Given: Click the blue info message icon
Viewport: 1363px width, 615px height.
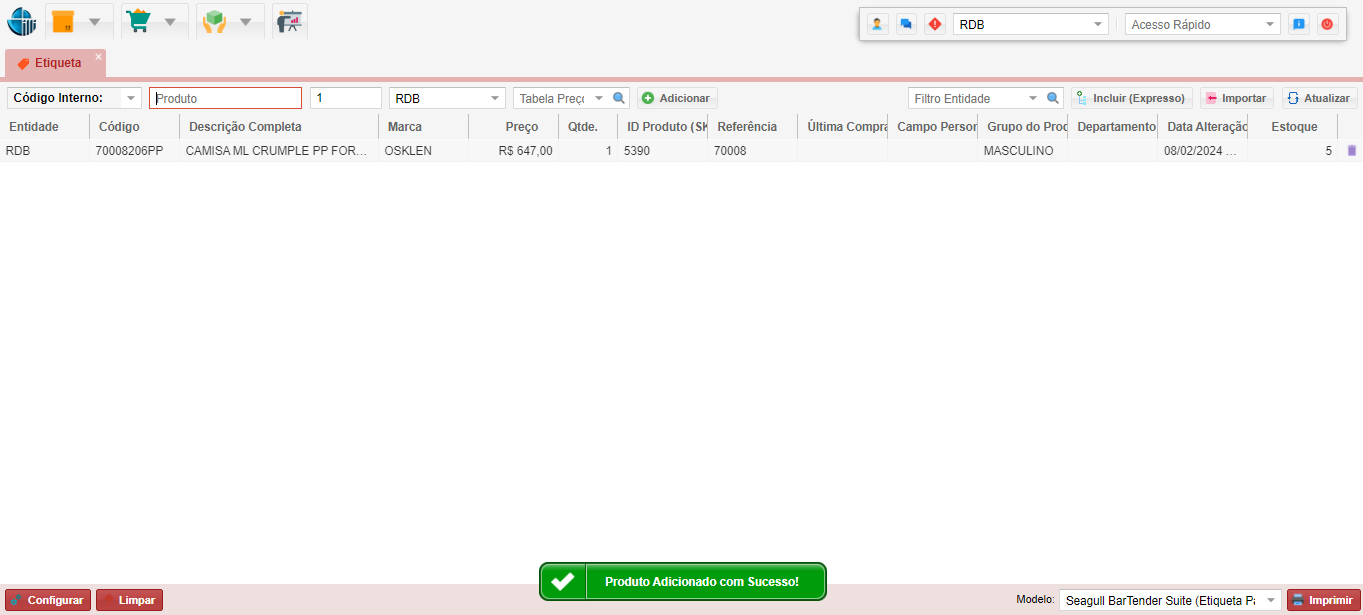Looking at the screenshot, I should [1299, 24].
